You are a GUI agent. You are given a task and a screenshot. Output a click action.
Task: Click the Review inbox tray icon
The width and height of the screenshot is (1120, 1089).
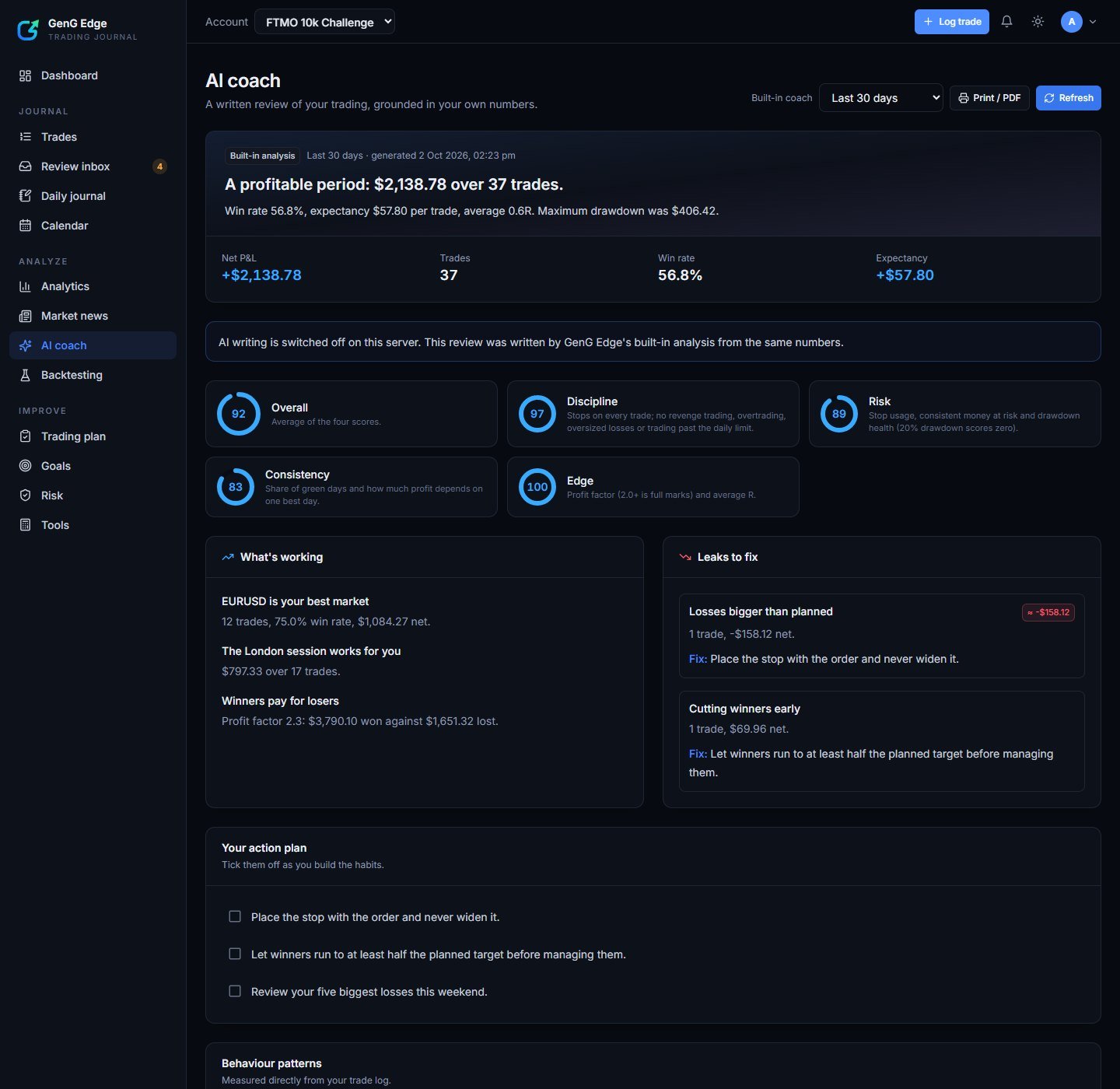pos(25,166)
